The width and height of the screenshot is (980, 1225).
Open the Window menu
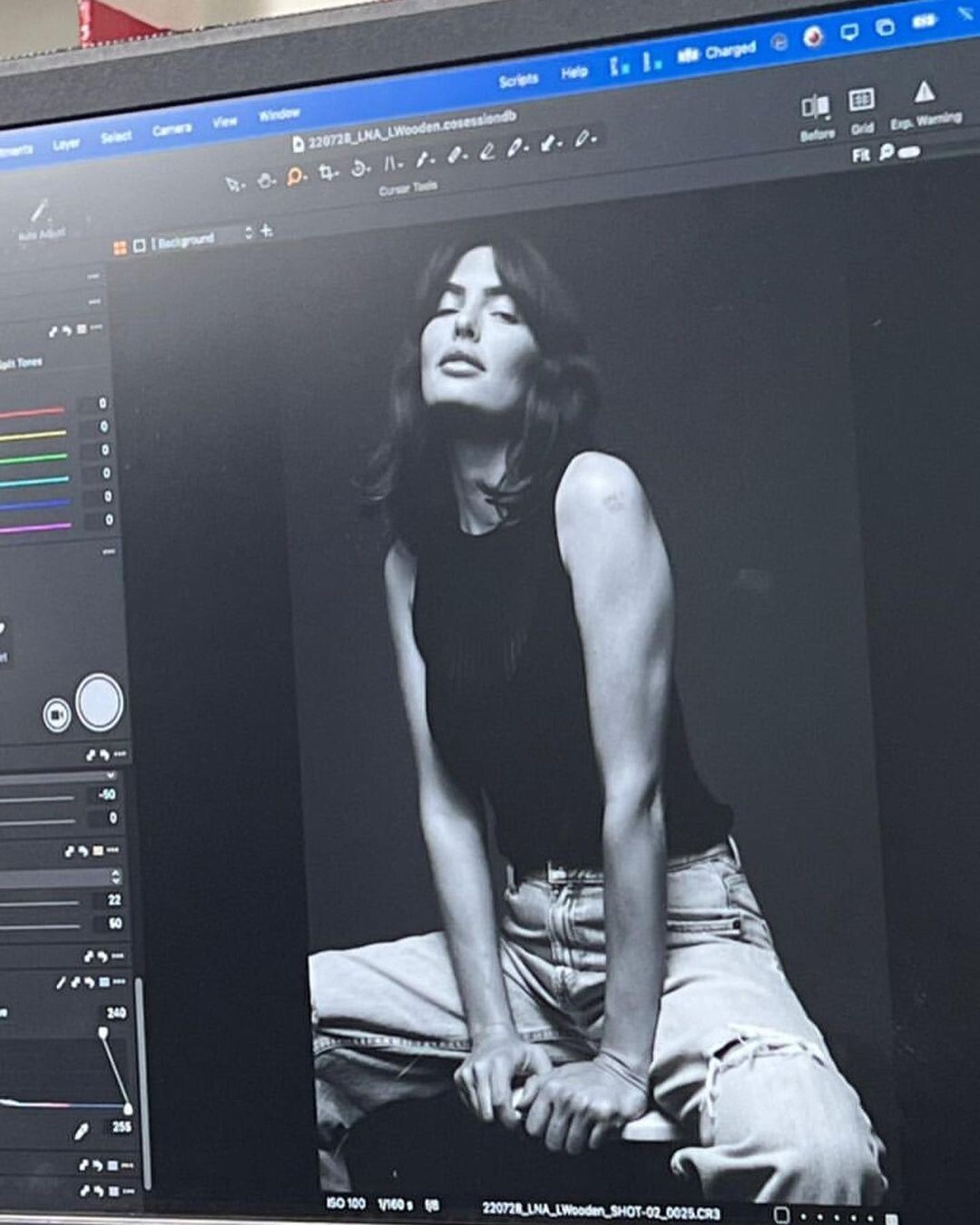[x=279, y=114]
